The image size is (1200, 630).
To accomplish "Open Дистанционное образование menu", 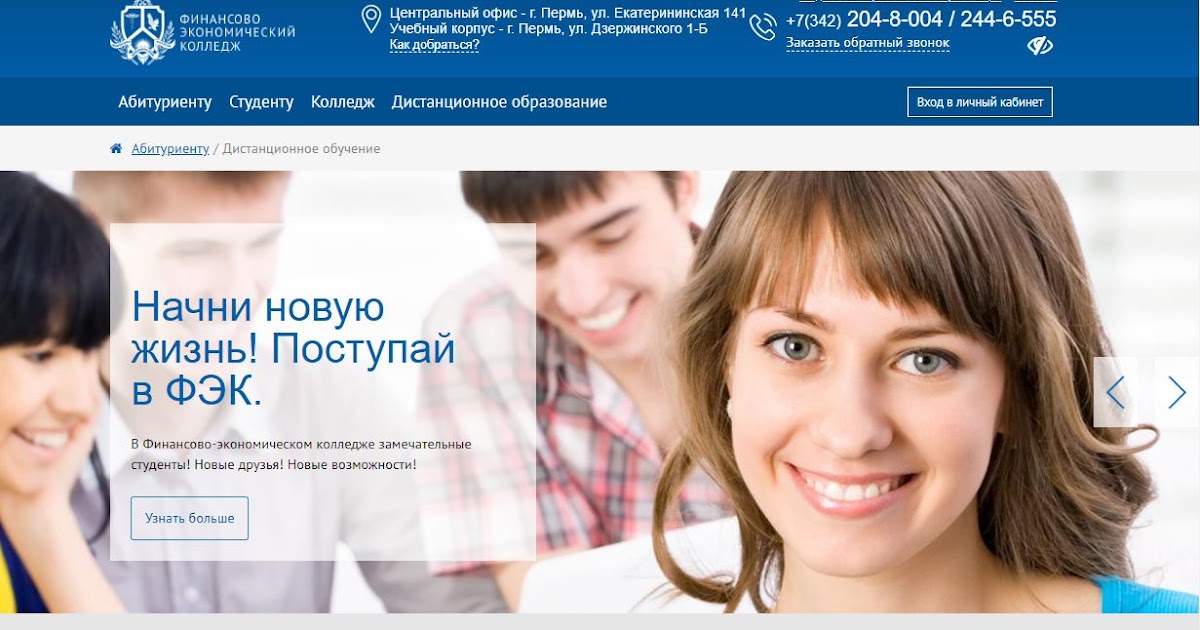I will click(499, 102).
